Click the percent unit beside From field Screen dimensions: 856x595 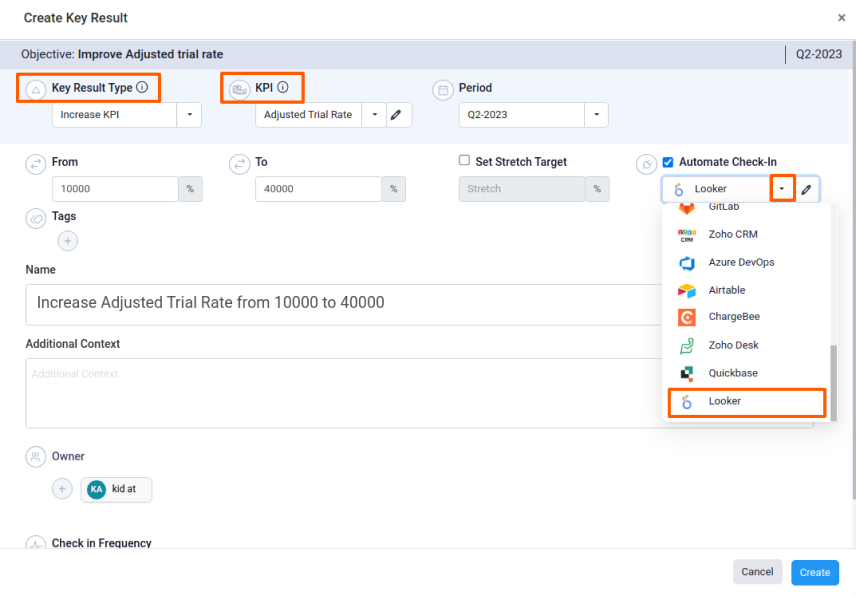click(x=191, y=189)
